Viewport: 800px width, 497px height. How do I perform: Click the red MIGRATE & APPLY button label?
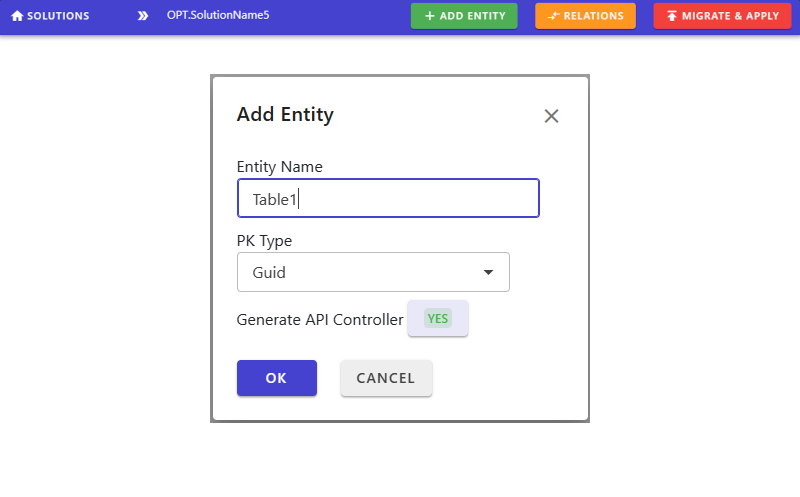point(731,16)
